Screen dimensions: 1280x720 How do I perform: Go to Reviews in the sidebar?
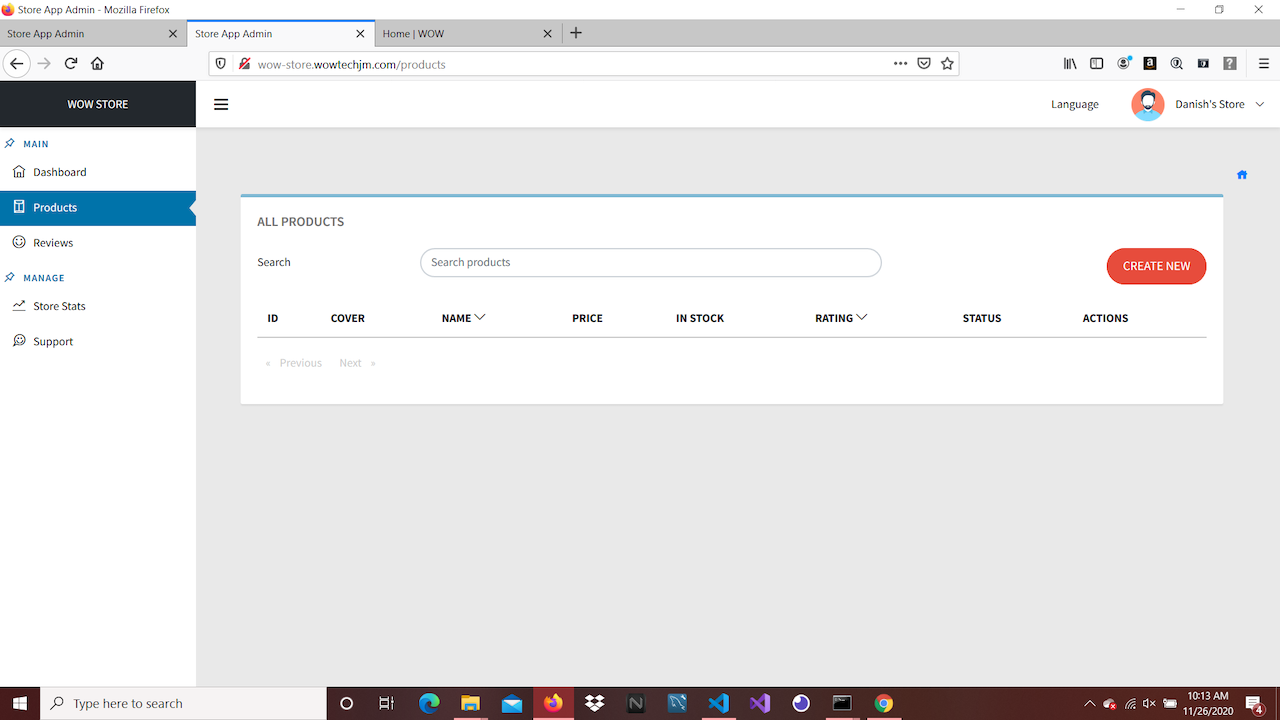tap(53, 243)
